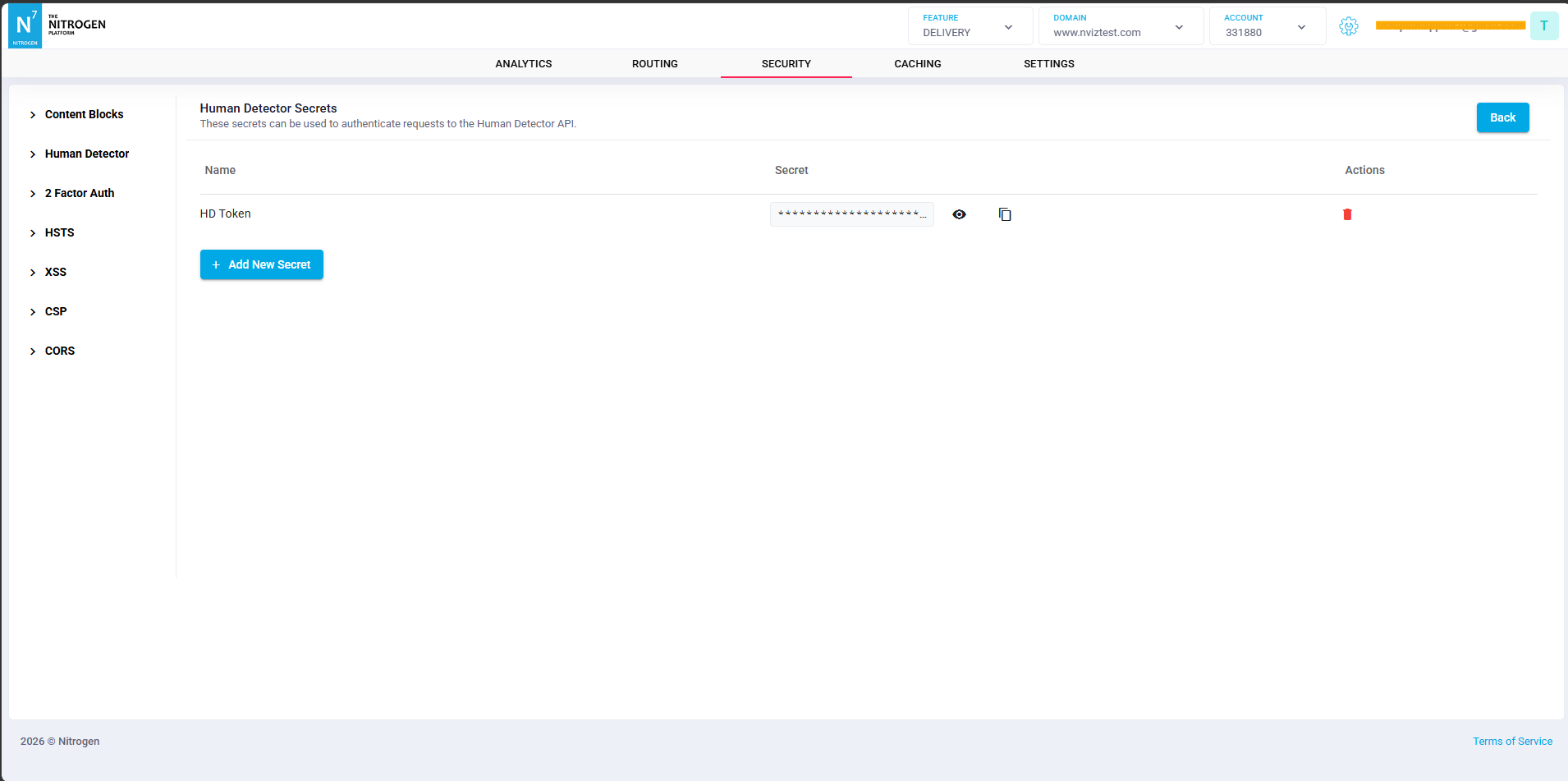Open the Domain www.nviztest.com dropdown

pyautogui.click(x=1121, y=26)
